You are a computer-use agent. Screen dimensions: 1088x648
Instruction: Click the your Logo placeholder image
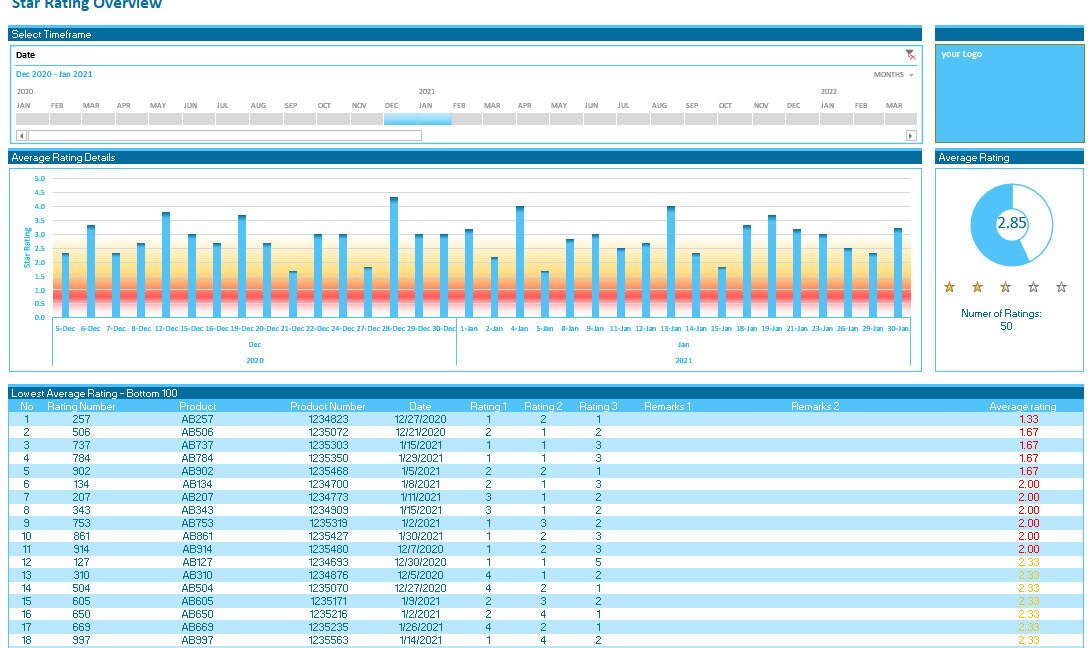pyautogui.click(x=1008, y=95)
